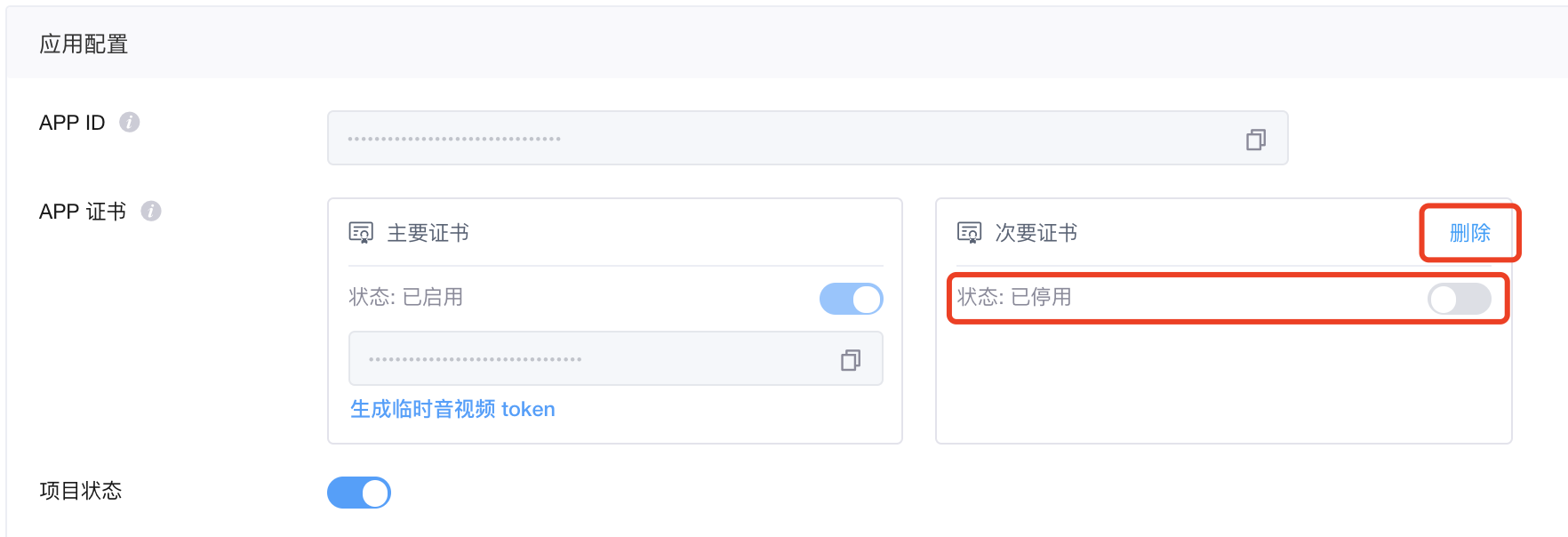Open the 生成临时音视频 token link

pos(452,409)
